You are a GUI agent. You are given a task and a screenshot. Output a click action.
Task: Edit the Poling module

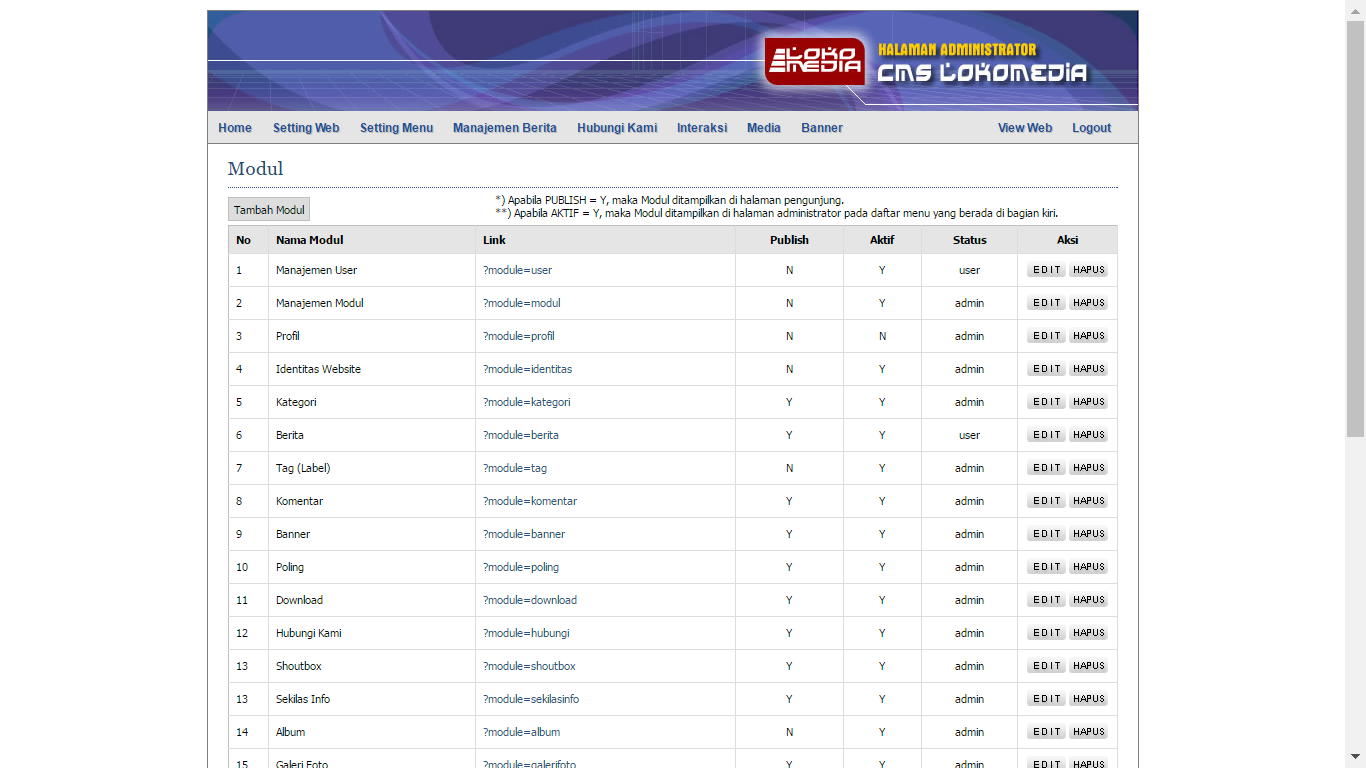pyautogui.click(x=1046, y=567)
